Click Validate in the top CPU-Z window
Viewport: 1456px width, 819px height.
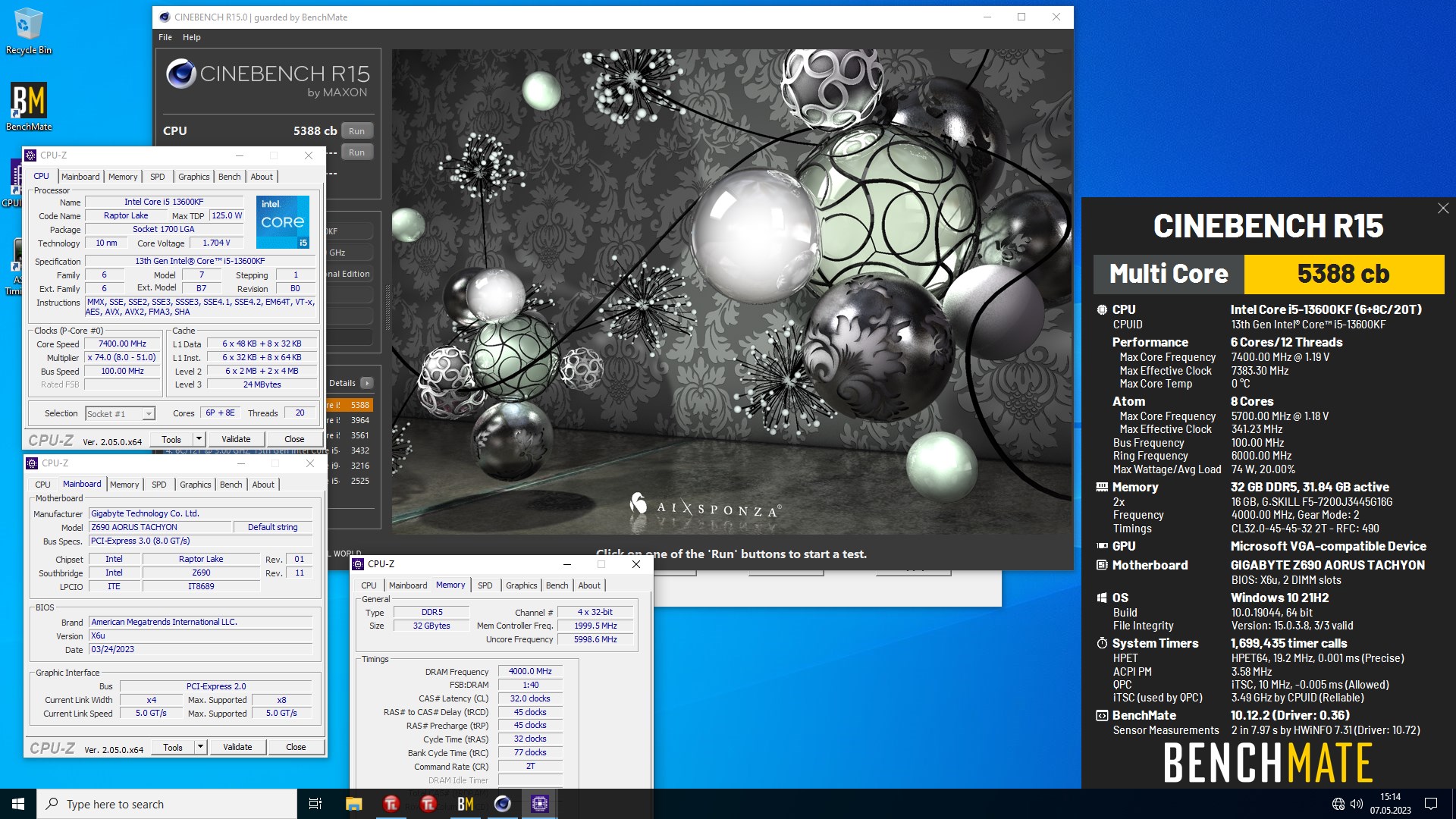click(236, 439)
